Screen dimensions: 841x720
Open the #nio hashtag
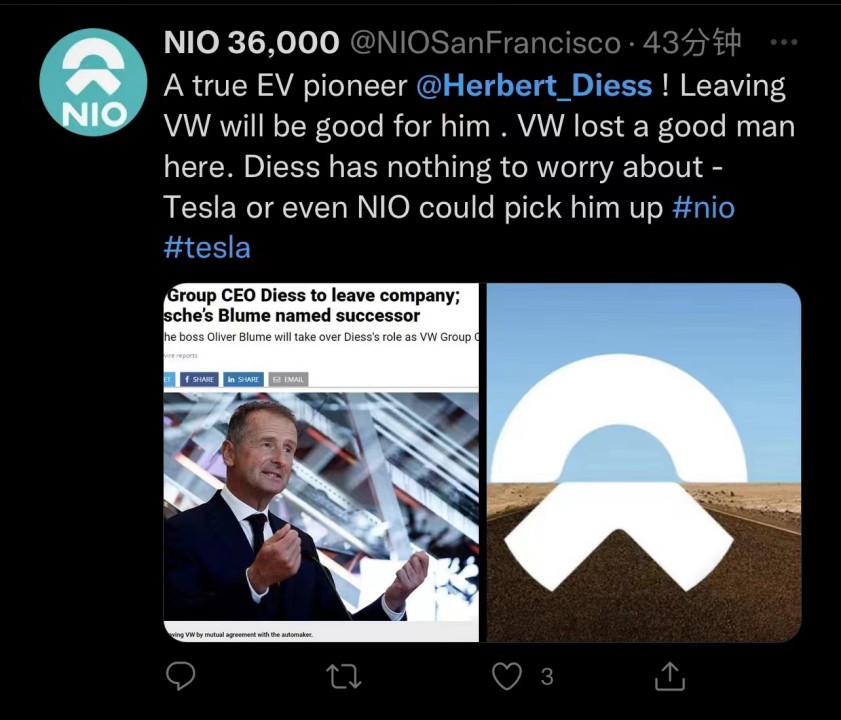704,207
